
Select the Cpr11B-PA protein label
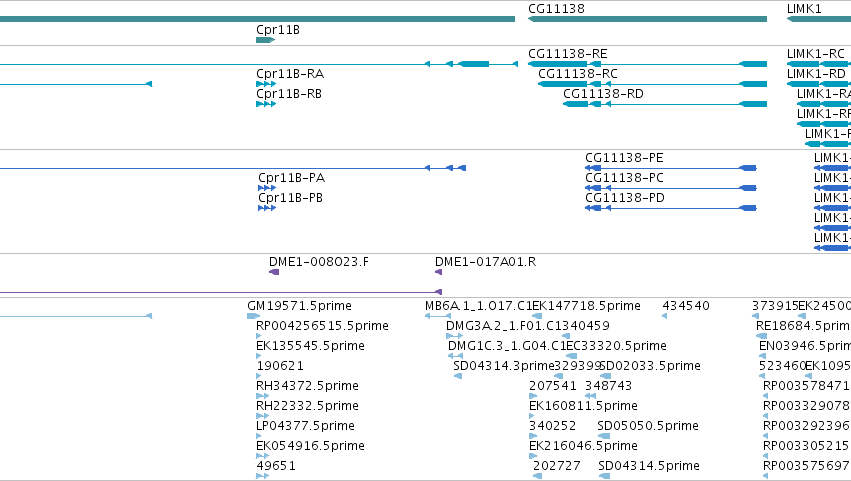[x=291, y=178]
